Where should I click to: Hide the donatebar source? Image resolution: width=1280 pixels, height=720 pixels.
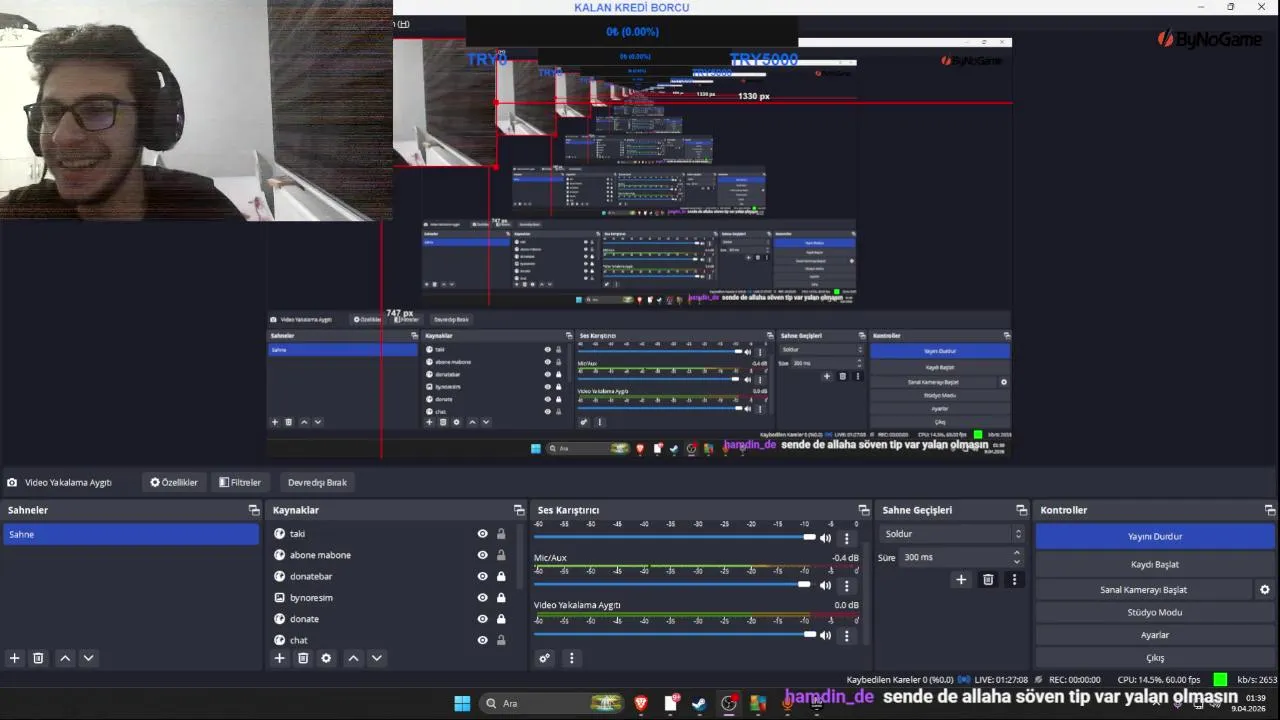[x=483, y=576]
